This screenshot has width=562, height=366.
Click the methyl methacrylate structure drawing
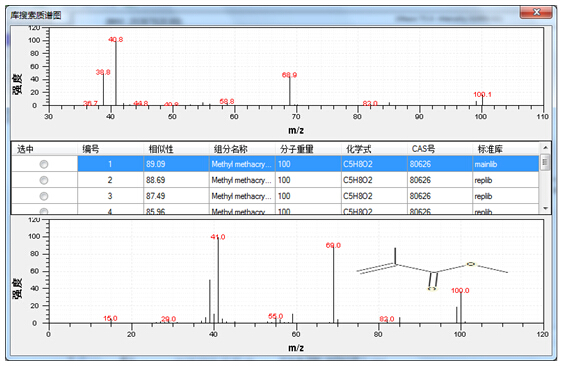(432, 270)
